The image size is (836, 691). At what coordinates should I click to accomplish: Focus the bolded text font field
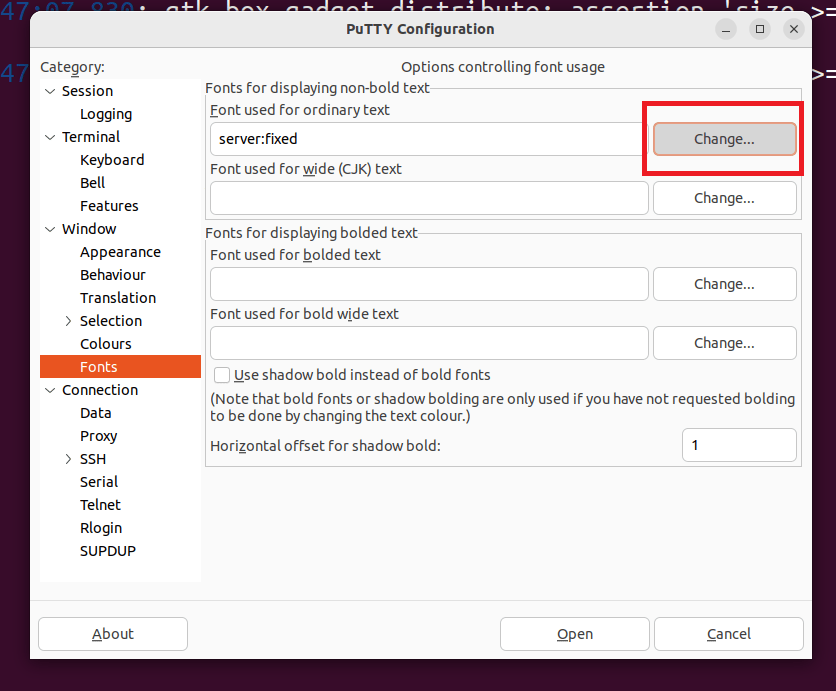(x=429, y=284)
